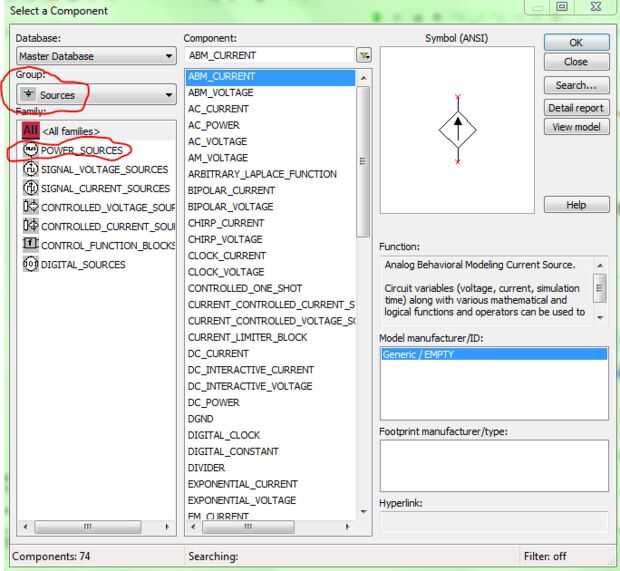Select ABM_CURRENT in the component list
This screenshot has width=620, height=571.
pos(270,76)
